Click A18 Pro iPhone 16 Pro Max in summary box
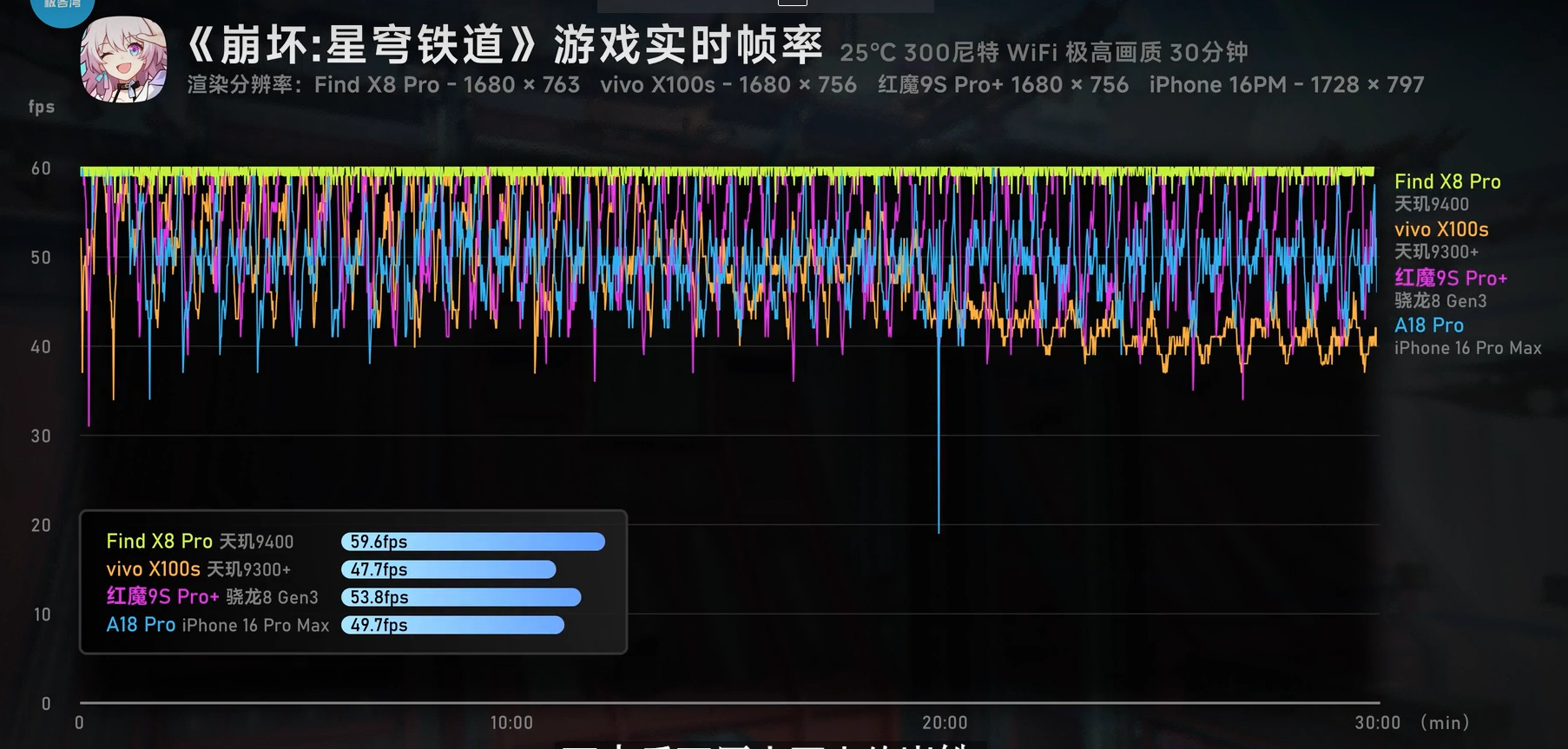 click(x=218, y=625)
